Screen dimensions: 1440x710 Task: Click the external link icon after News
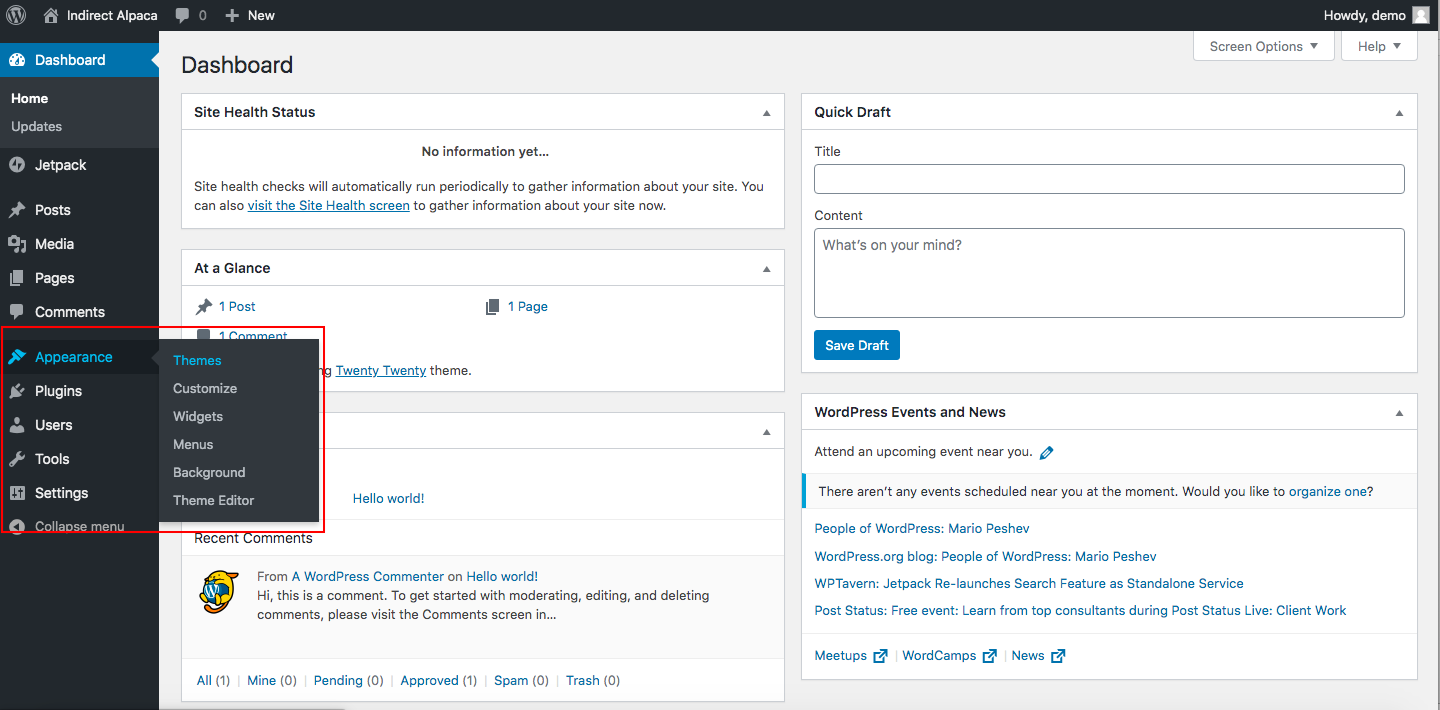pyautogui.click(x=1058, y=656)
